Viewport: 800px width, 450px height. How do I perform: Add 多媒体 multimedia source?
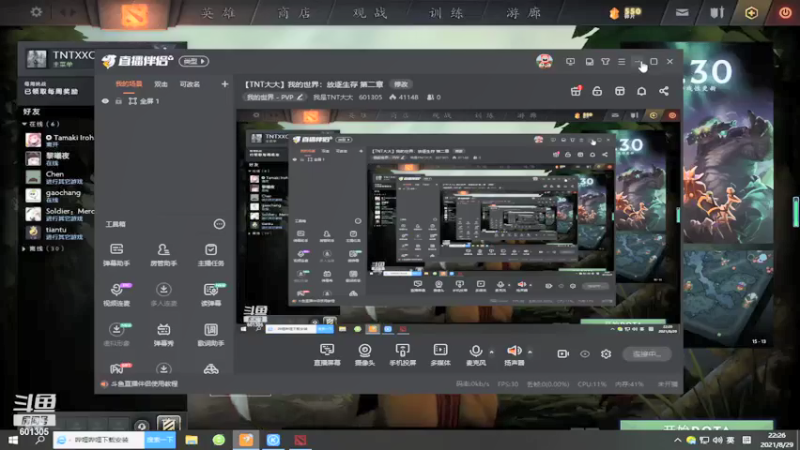(x=440, y=355)
